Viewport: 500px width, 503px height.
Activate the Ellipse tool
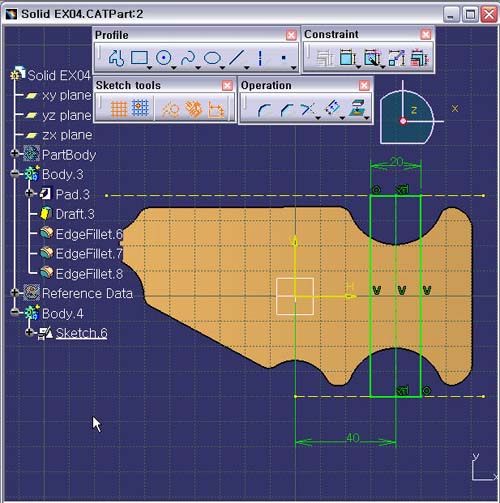(212, 58)
